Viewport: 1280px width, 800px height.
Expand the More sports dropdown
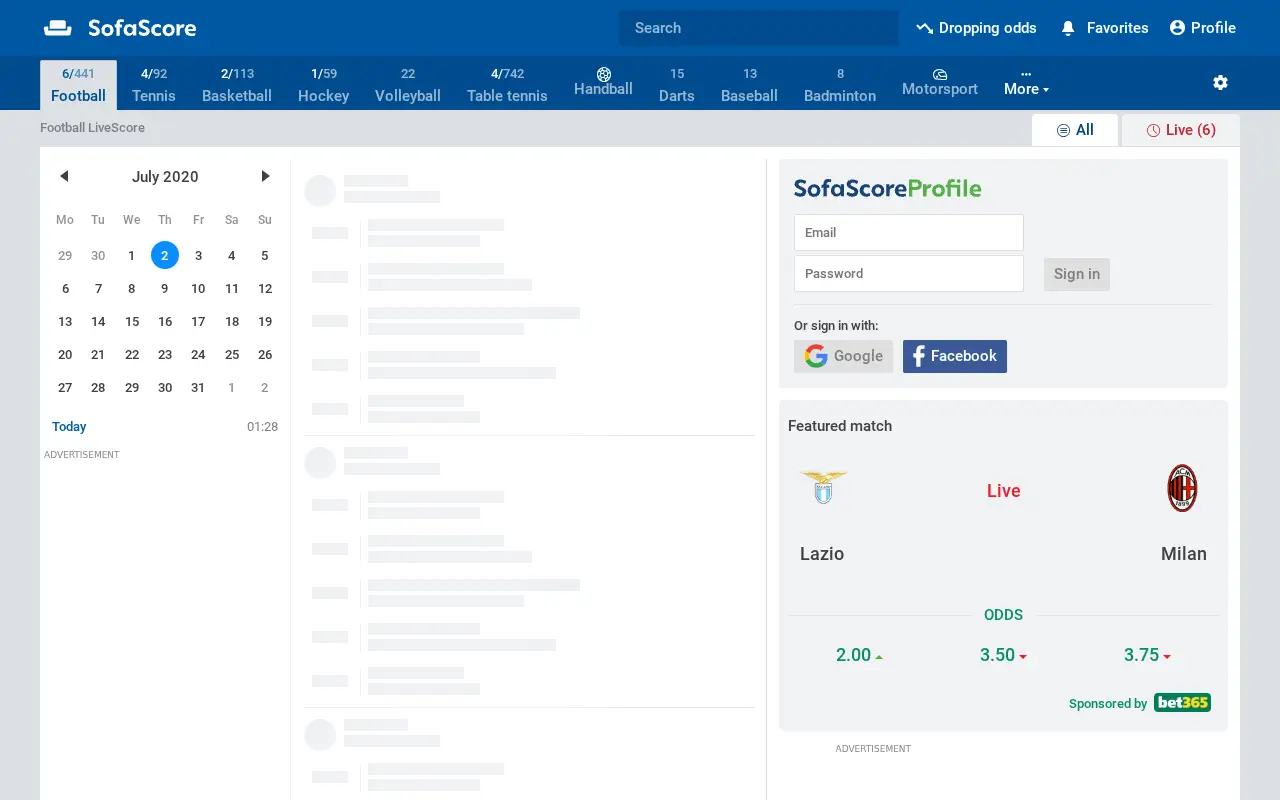[x=1026, y=83]
